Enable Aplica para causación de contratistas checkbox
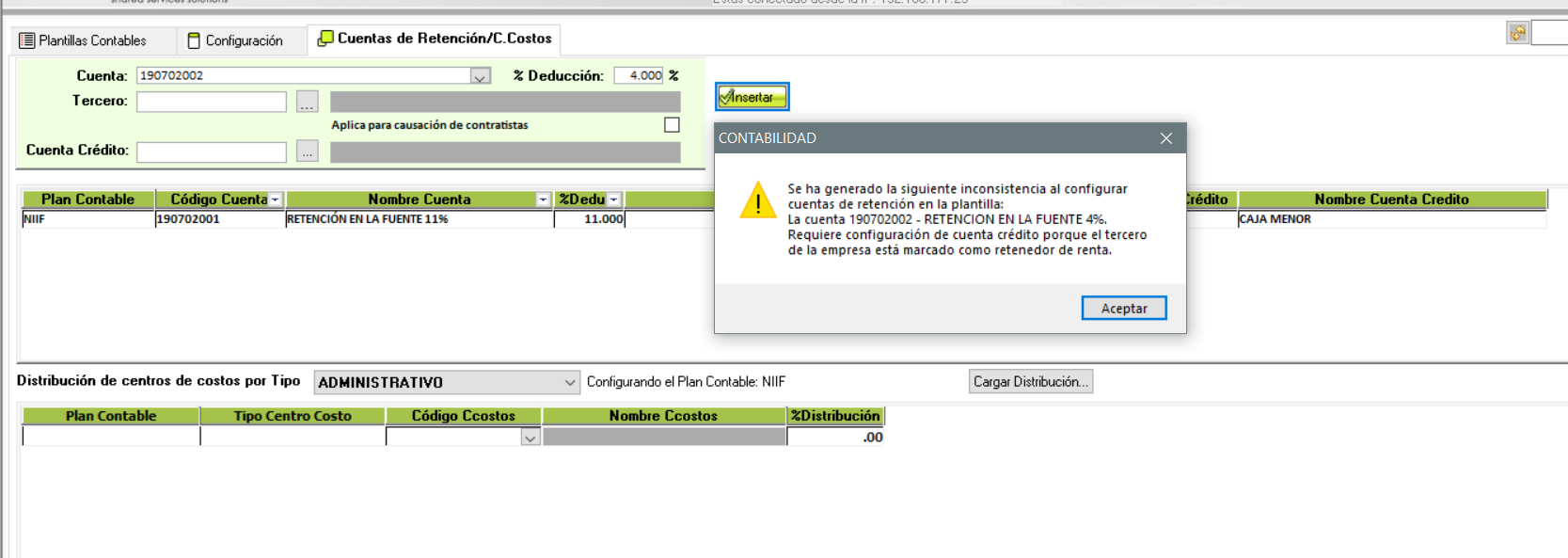This screenshot has width=1568, height=558. pyautogui.click(x=672, y=125)
